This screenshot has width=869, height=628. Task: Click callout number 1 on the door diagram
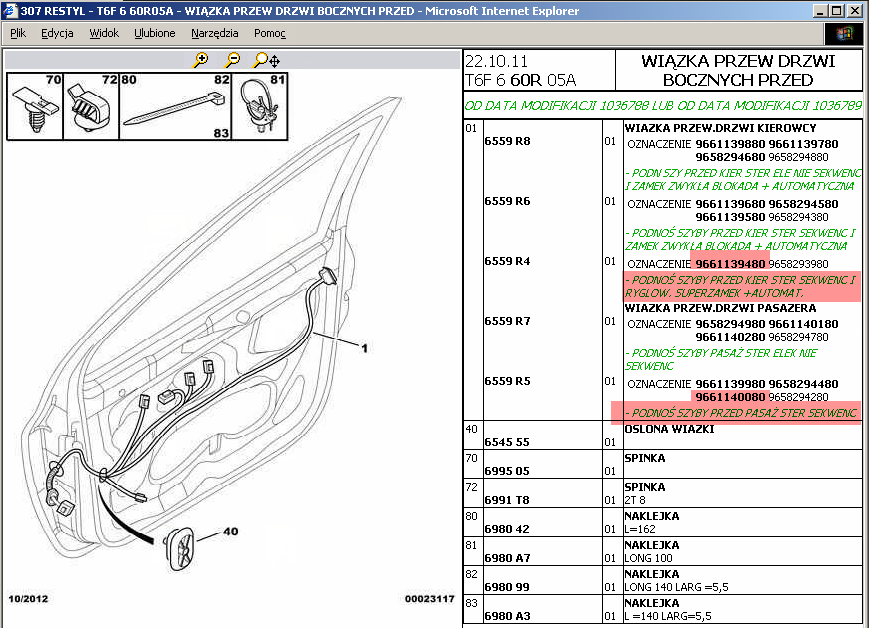(x=364, y=348)
